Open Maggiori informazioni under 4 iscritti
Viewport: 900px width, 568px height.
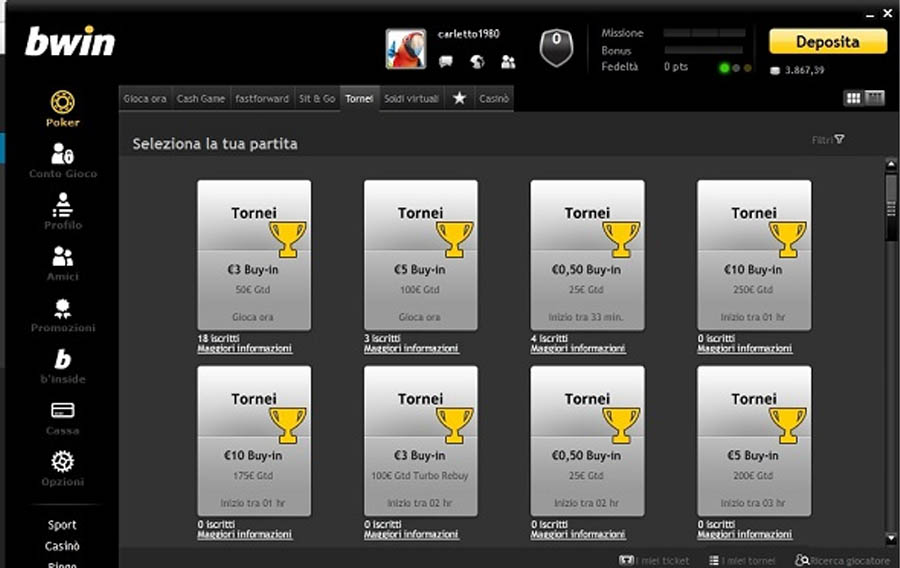[578, 348]
